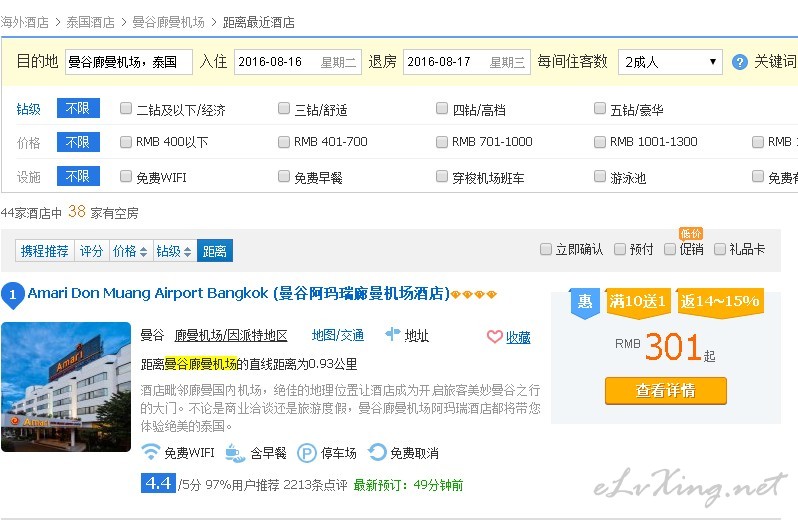The width and height of the screenshot is (798, 520).
Task: Click the 退房 check-out date field
Action: coord(467,62)
